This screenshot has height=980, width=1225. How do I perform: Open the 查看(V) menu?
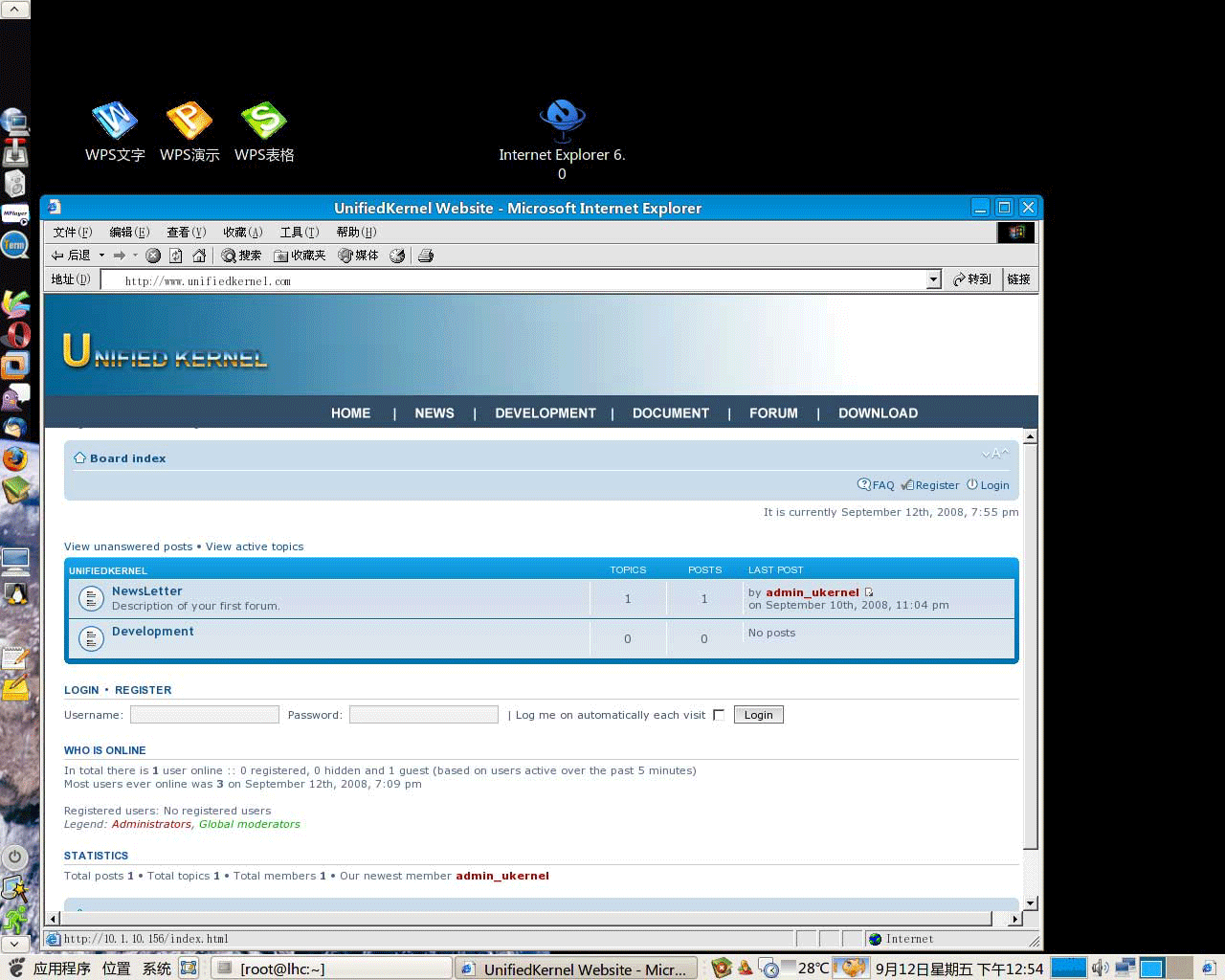(187, 232)
